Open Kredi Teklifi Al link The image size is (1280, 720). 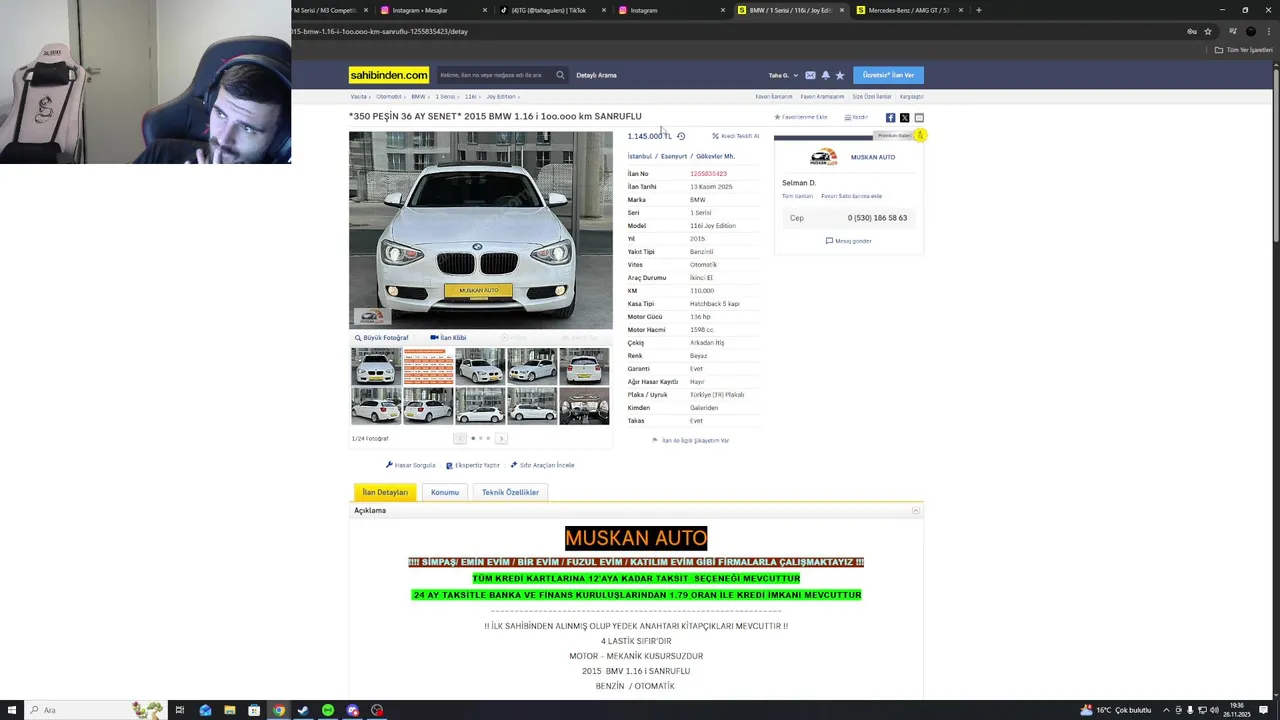click(x=736, y=136)
